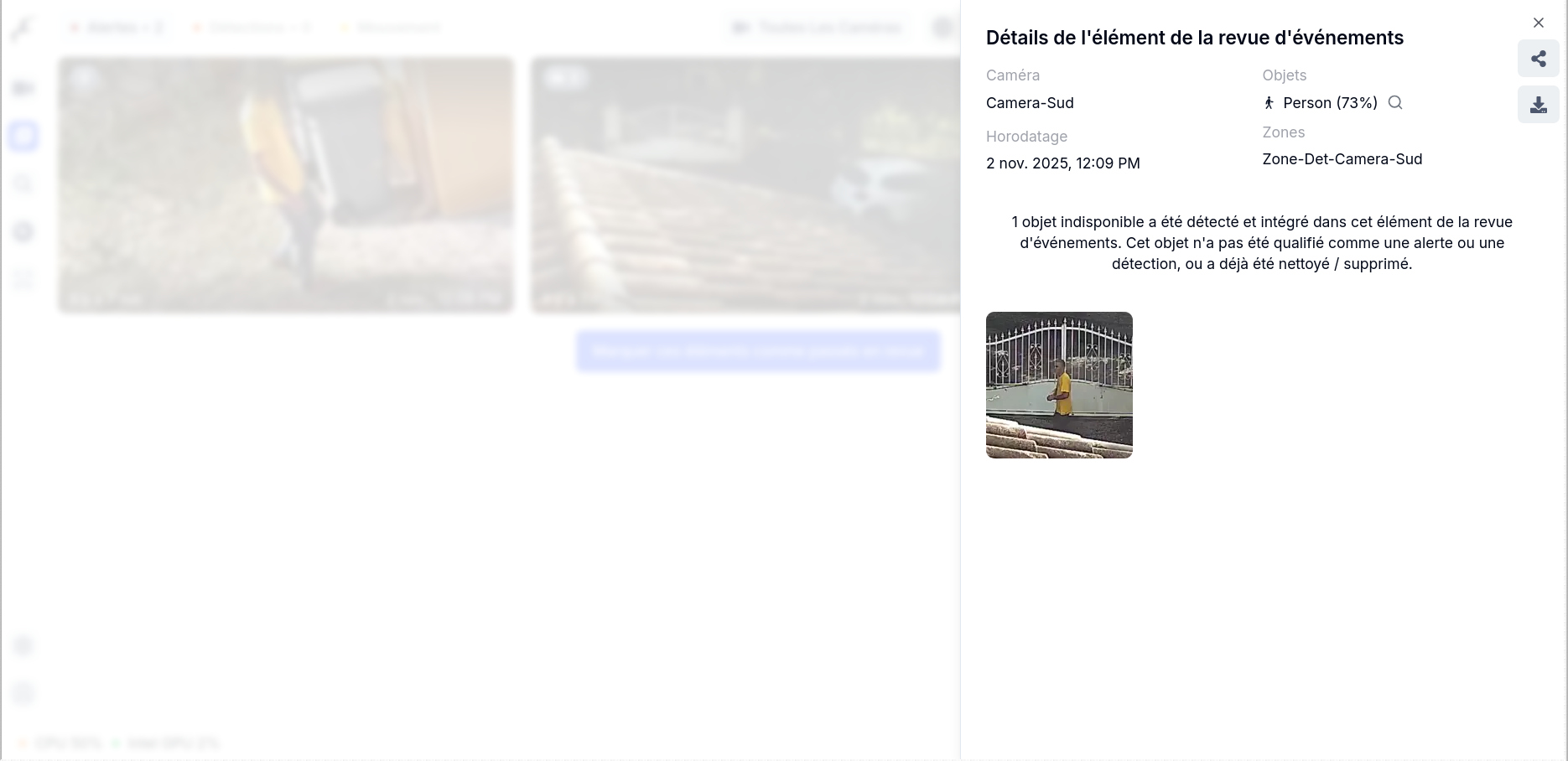Go to the Live cameras sidebar icon
The image size is (1568, 761).
[23, 88]
